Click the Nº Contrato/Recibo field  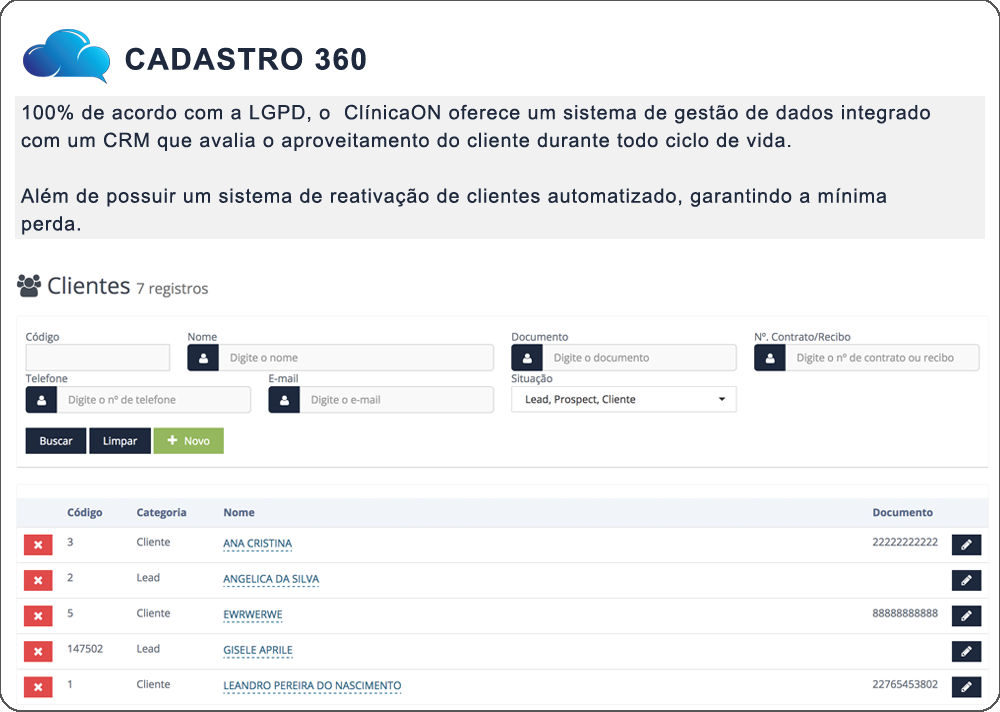(881, 358)
